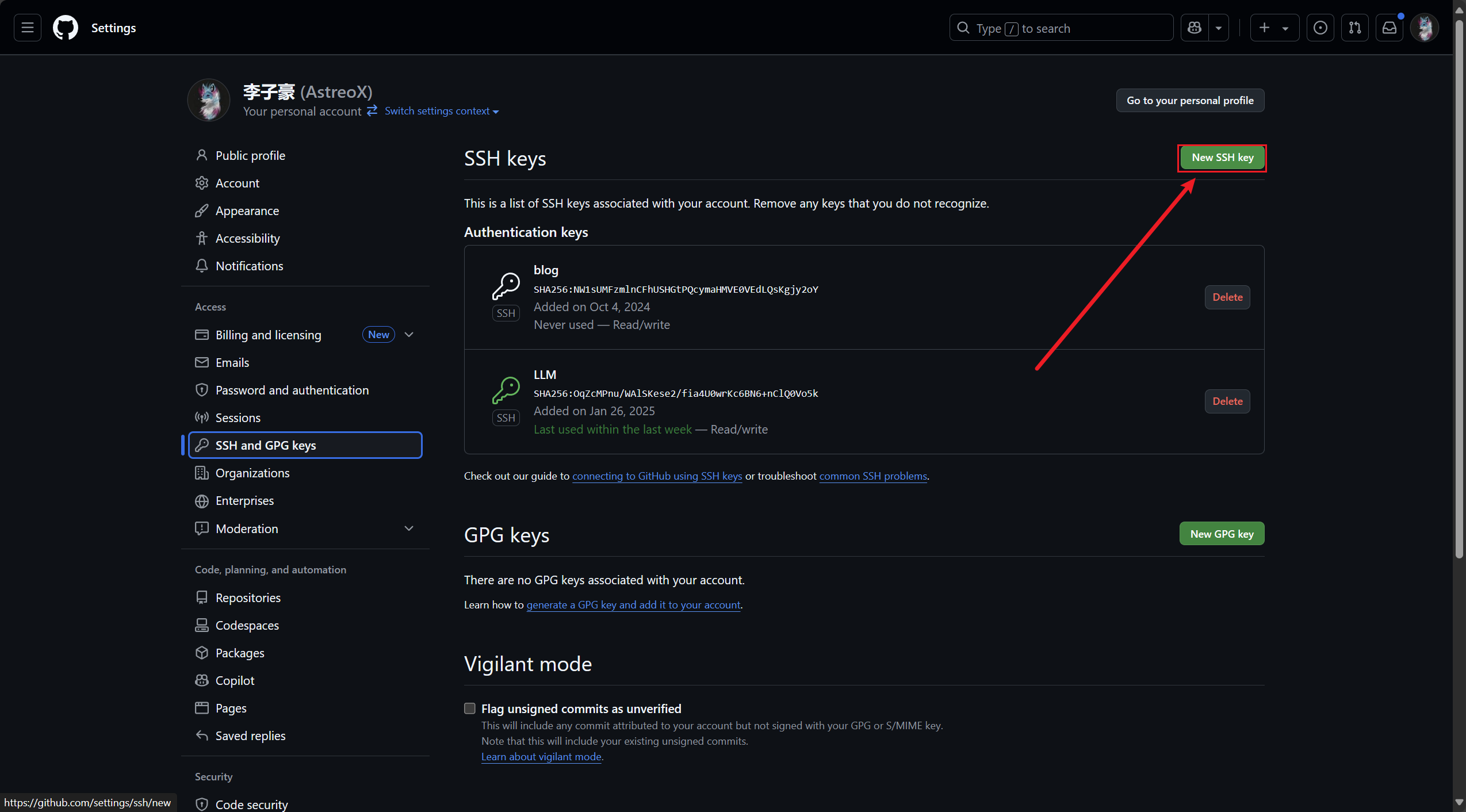Image resolution: width=1466 pixels, height=812 pixels.
Task: Open pull requests icon in header
Action: pyautogui.click(x=1354, y=28)
